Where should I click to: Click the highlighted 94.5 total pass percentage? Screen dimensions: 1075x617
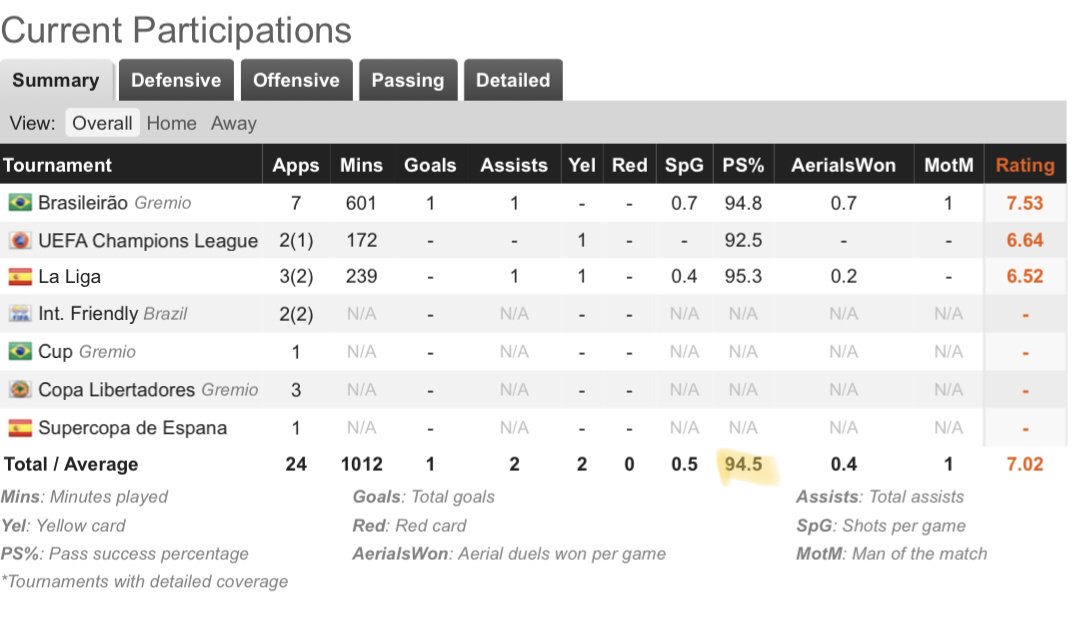click(743, 464)
